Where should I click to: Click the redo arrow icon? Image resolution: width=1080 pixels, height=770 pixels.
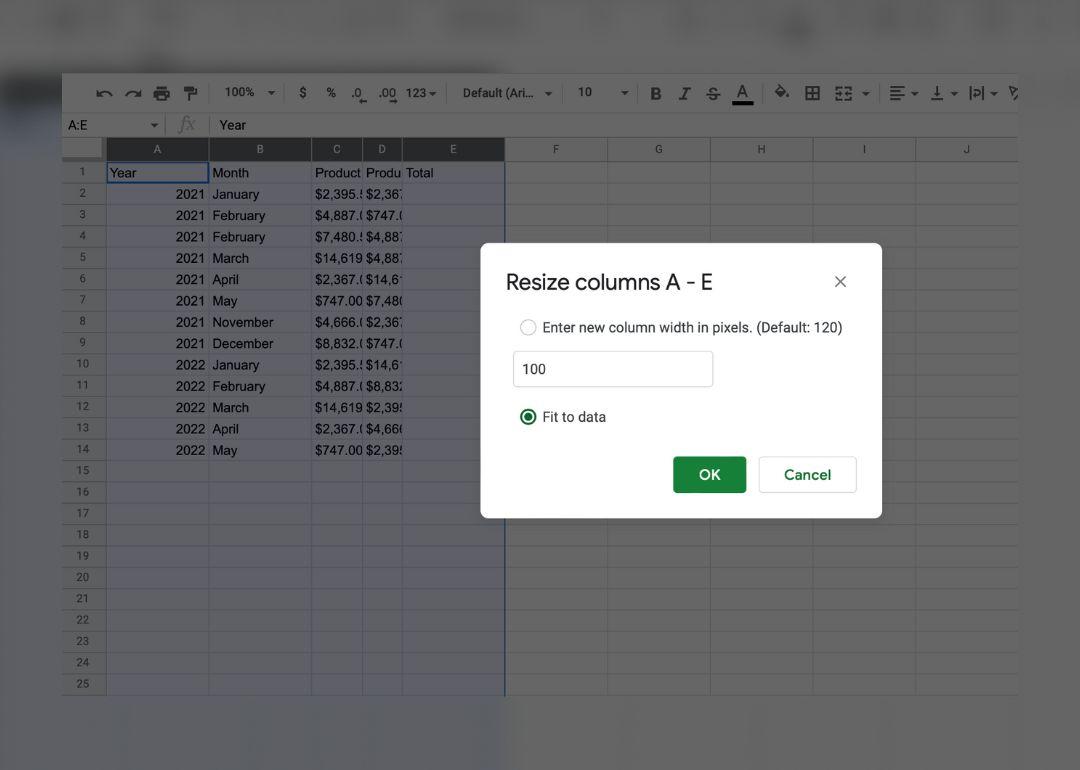132,93
